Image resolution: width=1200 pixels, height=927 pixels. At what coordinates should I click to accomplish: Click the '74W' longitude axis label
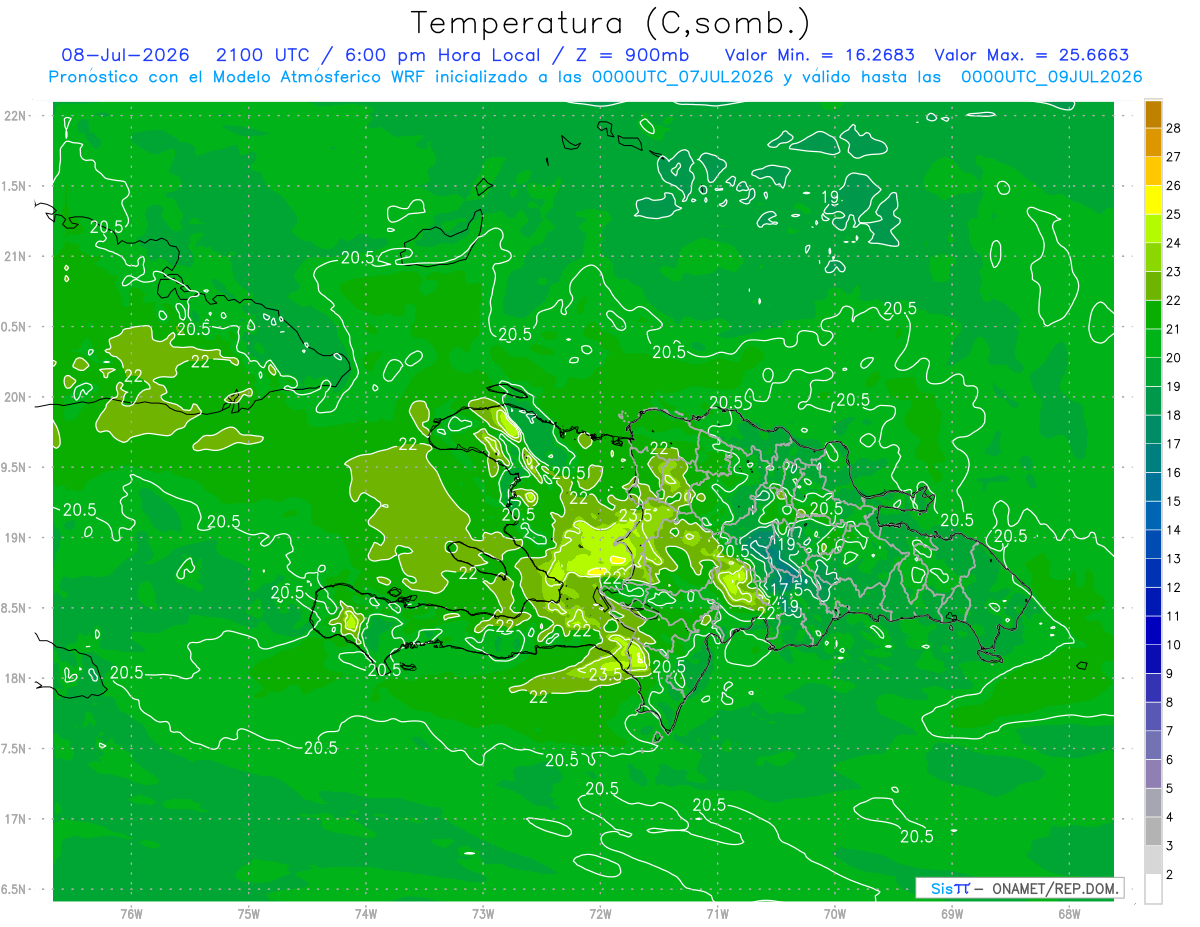366,914
